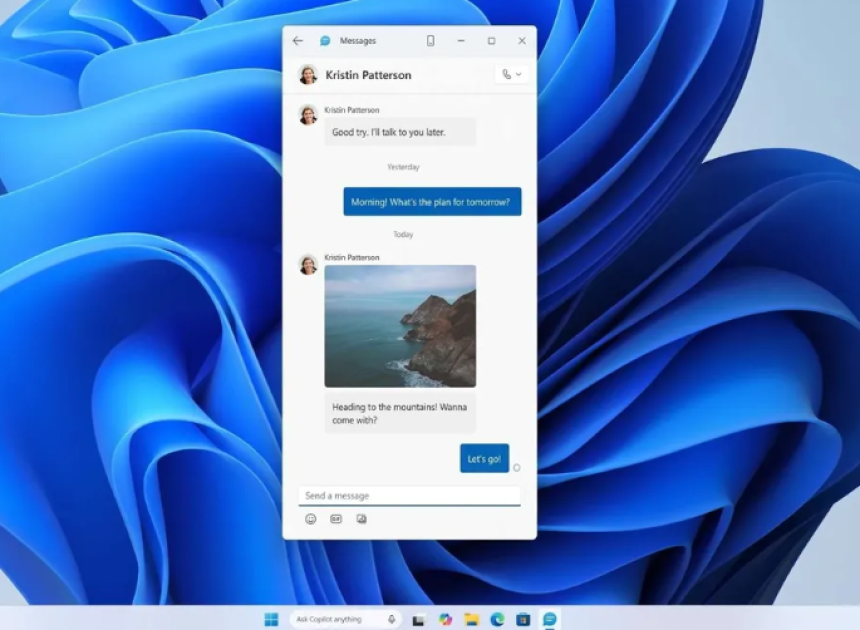Click the 'Today' date separator

403,234
